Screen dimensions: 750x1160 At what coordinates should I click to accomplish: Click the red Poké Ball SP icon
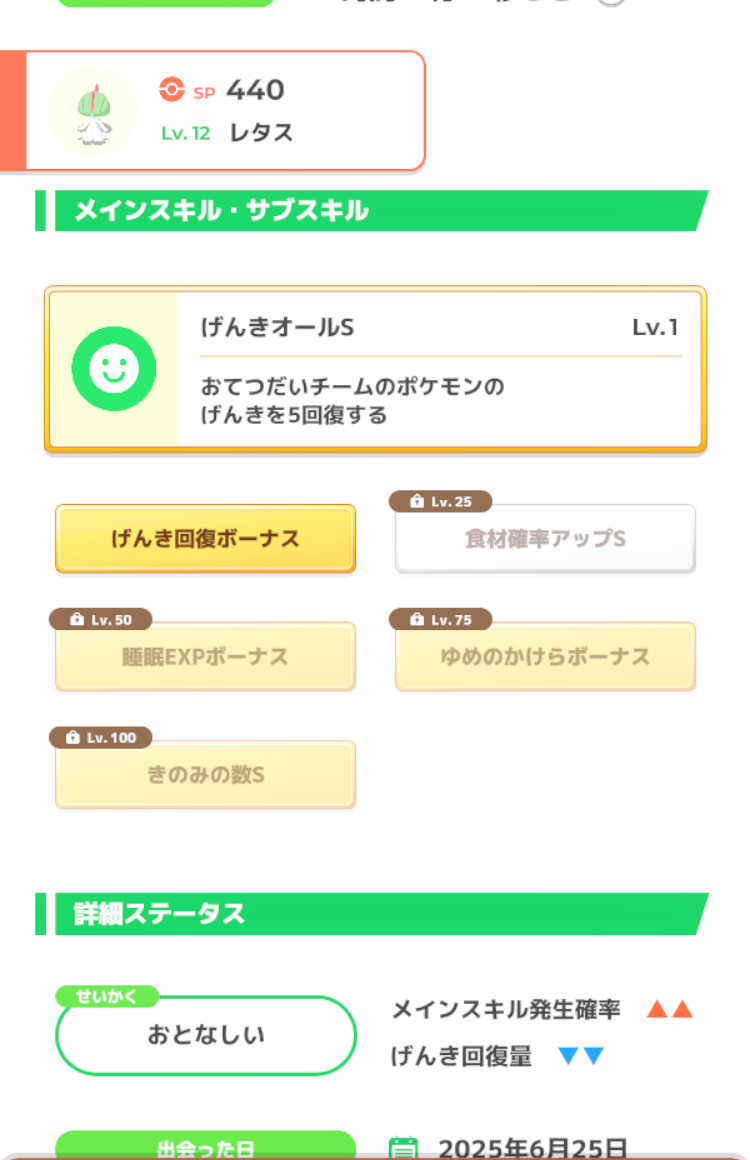coord(172,90)
